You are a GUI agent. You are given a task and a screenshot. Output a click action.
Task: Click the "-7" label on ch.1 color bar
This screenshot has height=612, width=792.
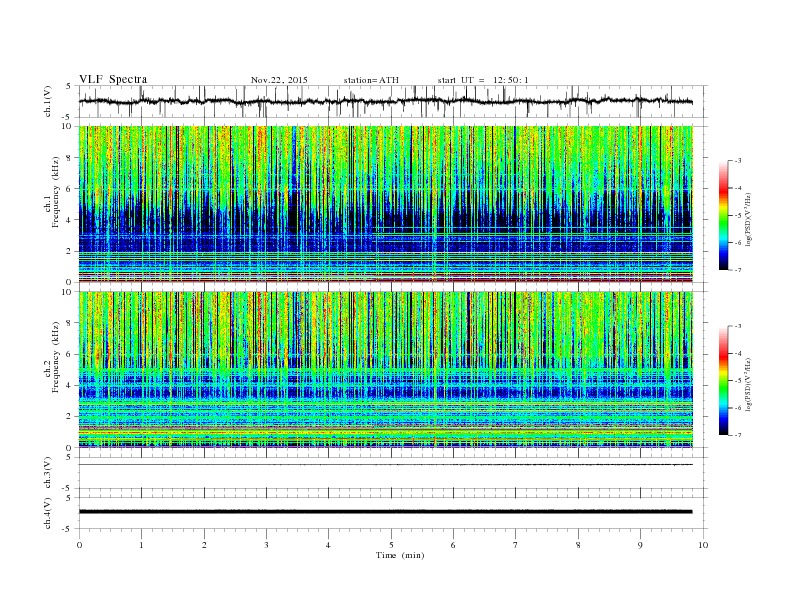(738, 270)
